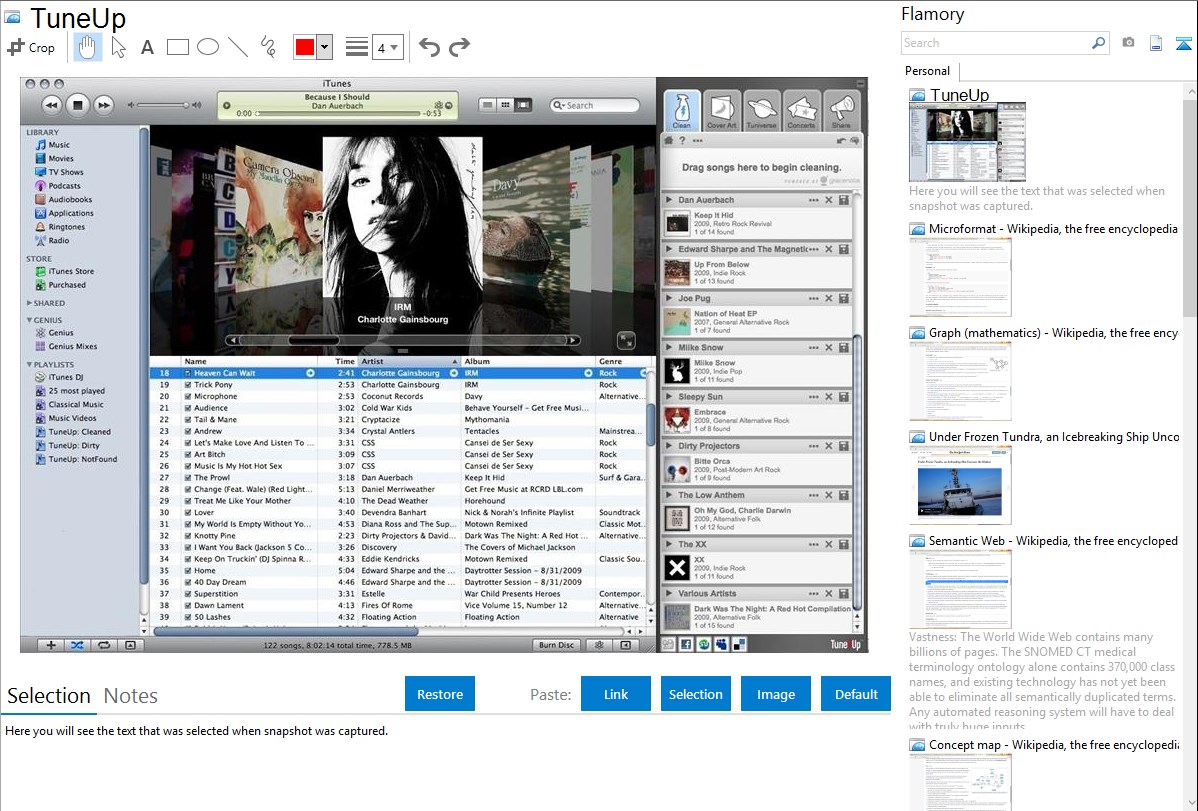Pick the rectangle shape tool
The height and width of the screenshot is (811, 1198).
tap(178, 47)
